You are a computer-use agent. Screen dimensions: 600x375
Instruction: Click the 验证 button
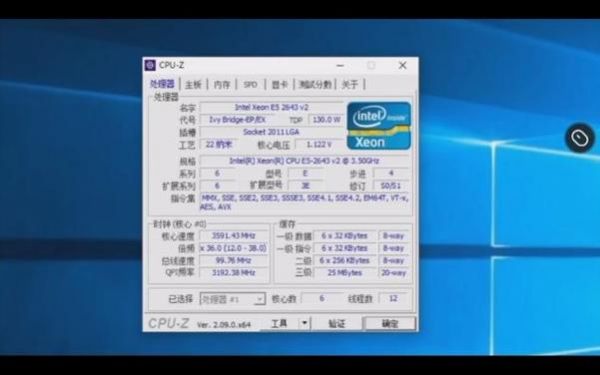337,323
